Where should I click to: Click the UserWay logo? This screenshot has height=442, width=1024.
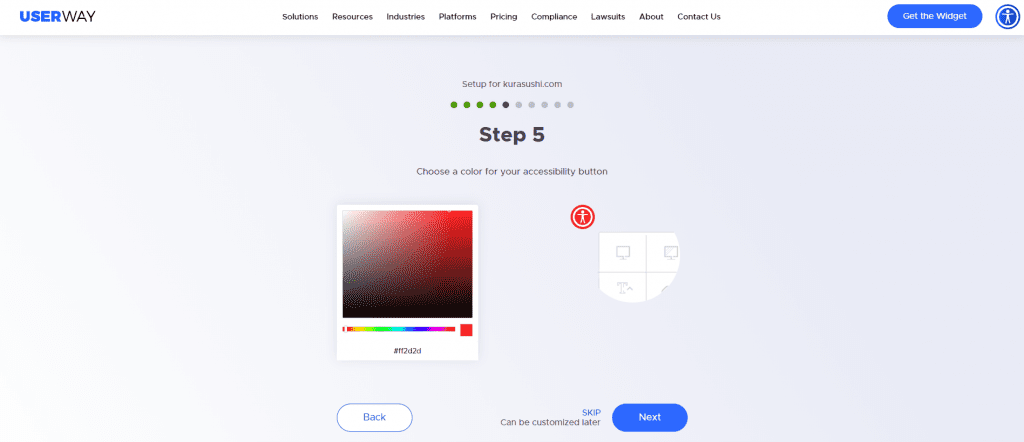pos(57,16)
